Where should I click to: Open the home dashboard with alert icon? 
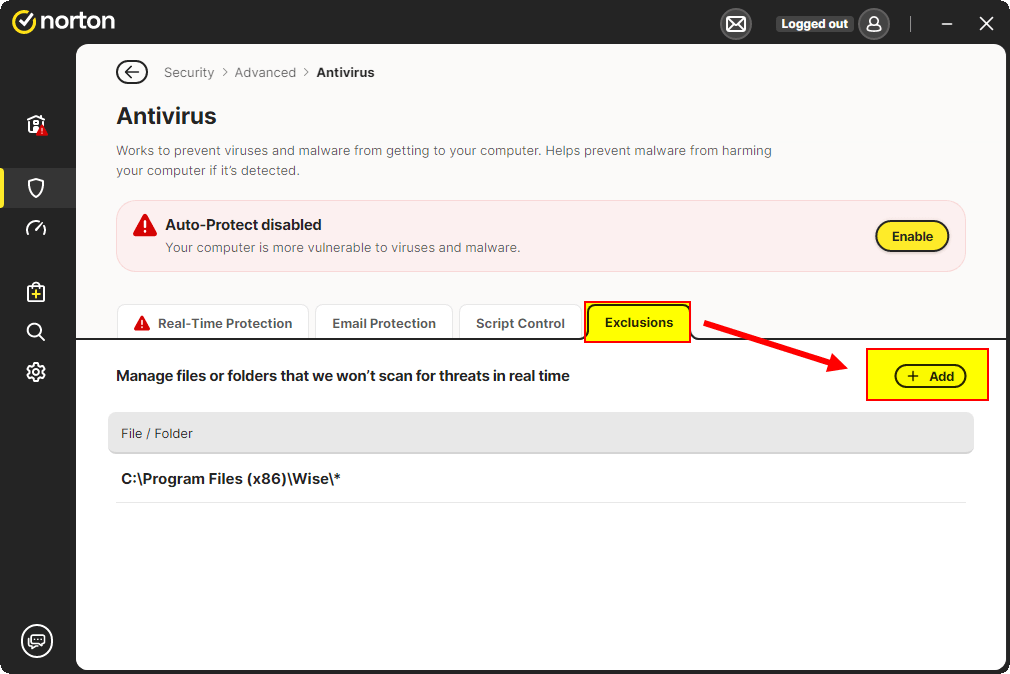tap(37, 124)
